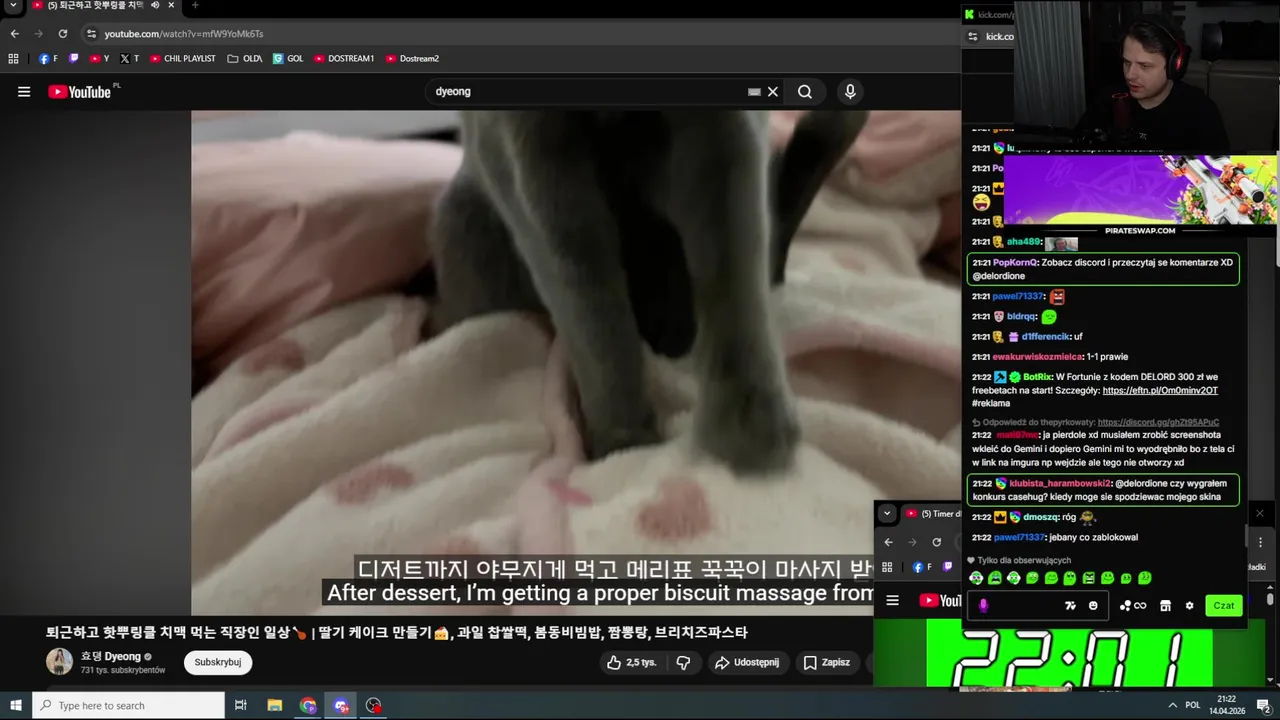Click the purple microphone in chat input
The width and height of the screenshot is (1280, 720).
click(983, 605)
